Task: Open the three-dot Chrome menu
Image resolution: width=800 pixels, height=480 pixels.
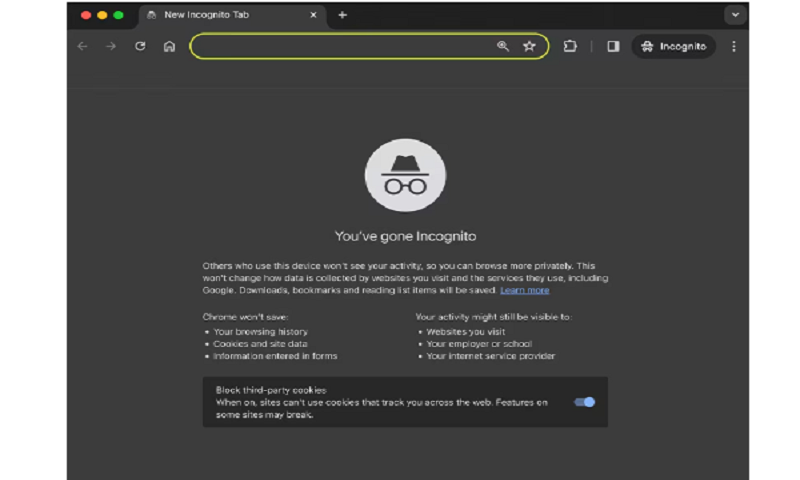Action: pos(734,46)
